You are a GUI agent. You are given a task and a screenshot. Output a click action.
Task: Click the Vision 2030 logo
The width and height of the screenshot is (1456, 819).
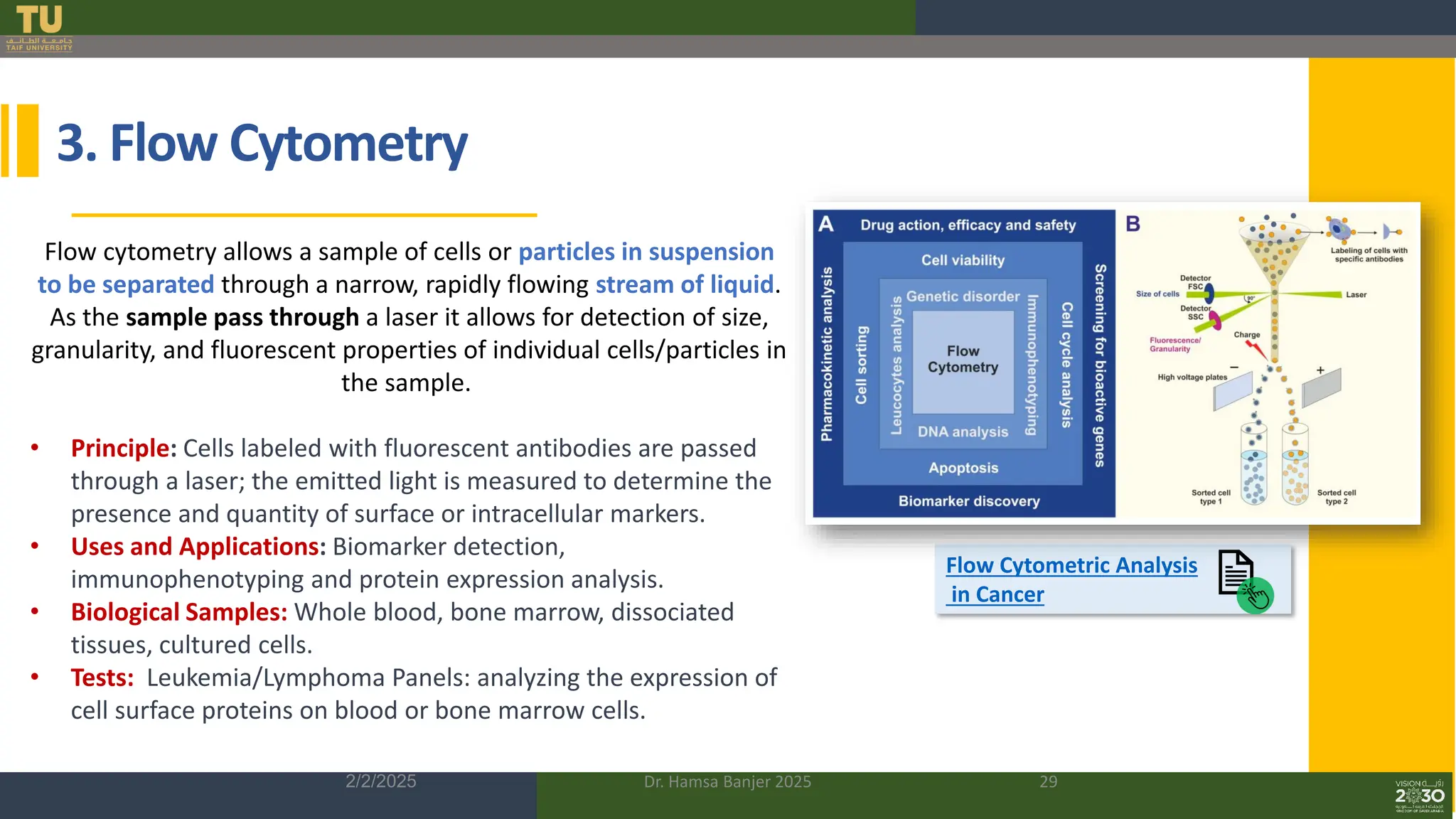tap(1419, 796)
